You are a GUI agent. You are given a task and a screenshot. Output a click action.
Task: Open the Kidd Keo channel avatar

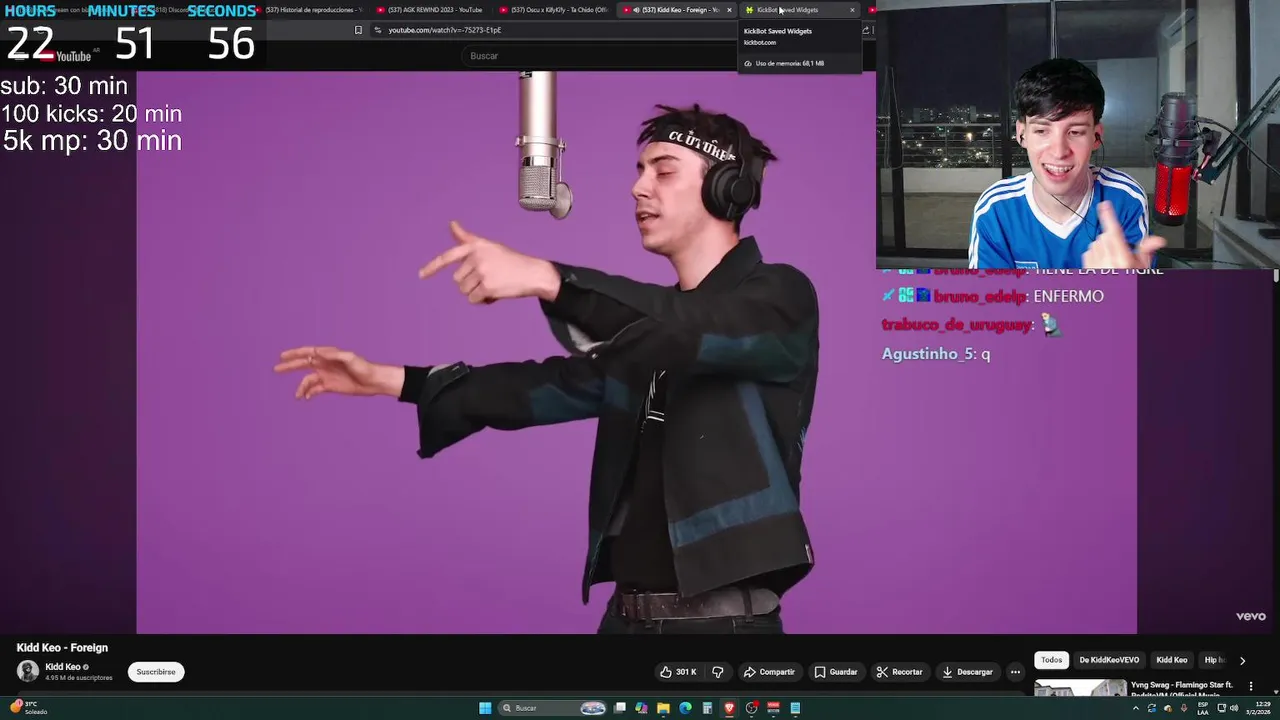(28, 671)
